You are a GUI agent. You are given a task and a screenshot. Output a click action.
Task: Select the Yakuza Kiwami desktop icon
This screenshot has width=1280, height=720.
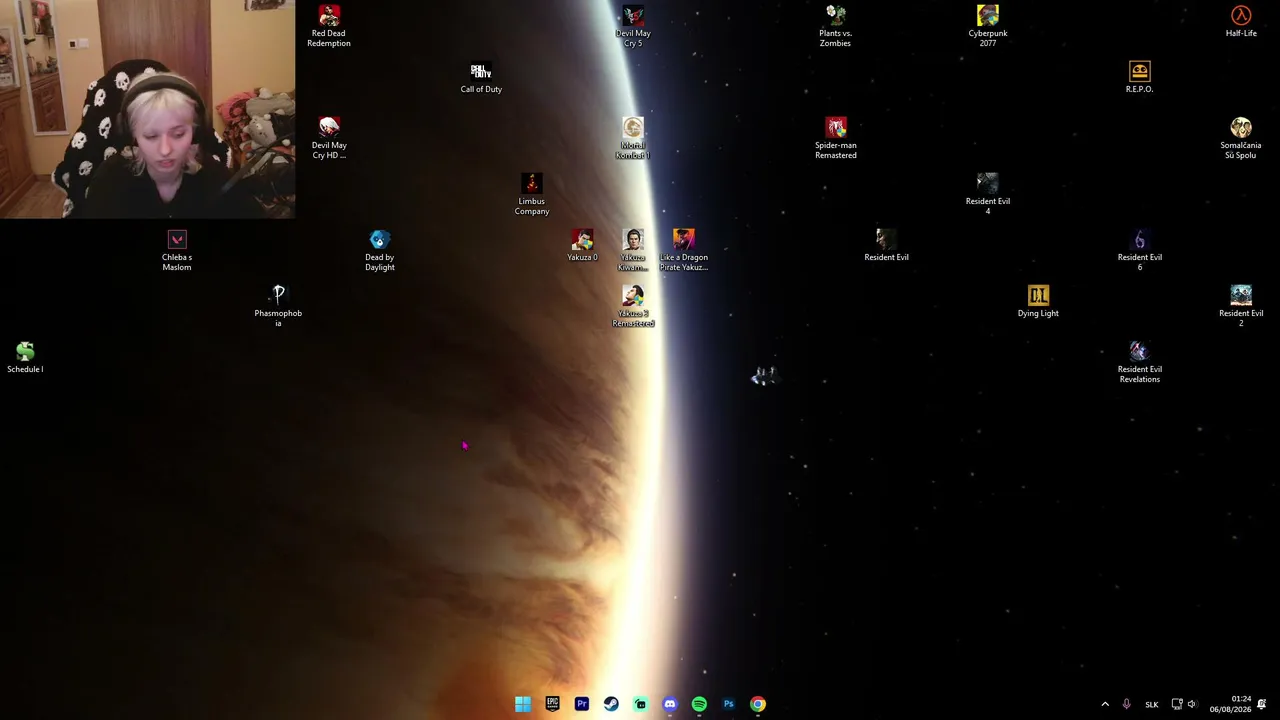(x=633, y=250)
